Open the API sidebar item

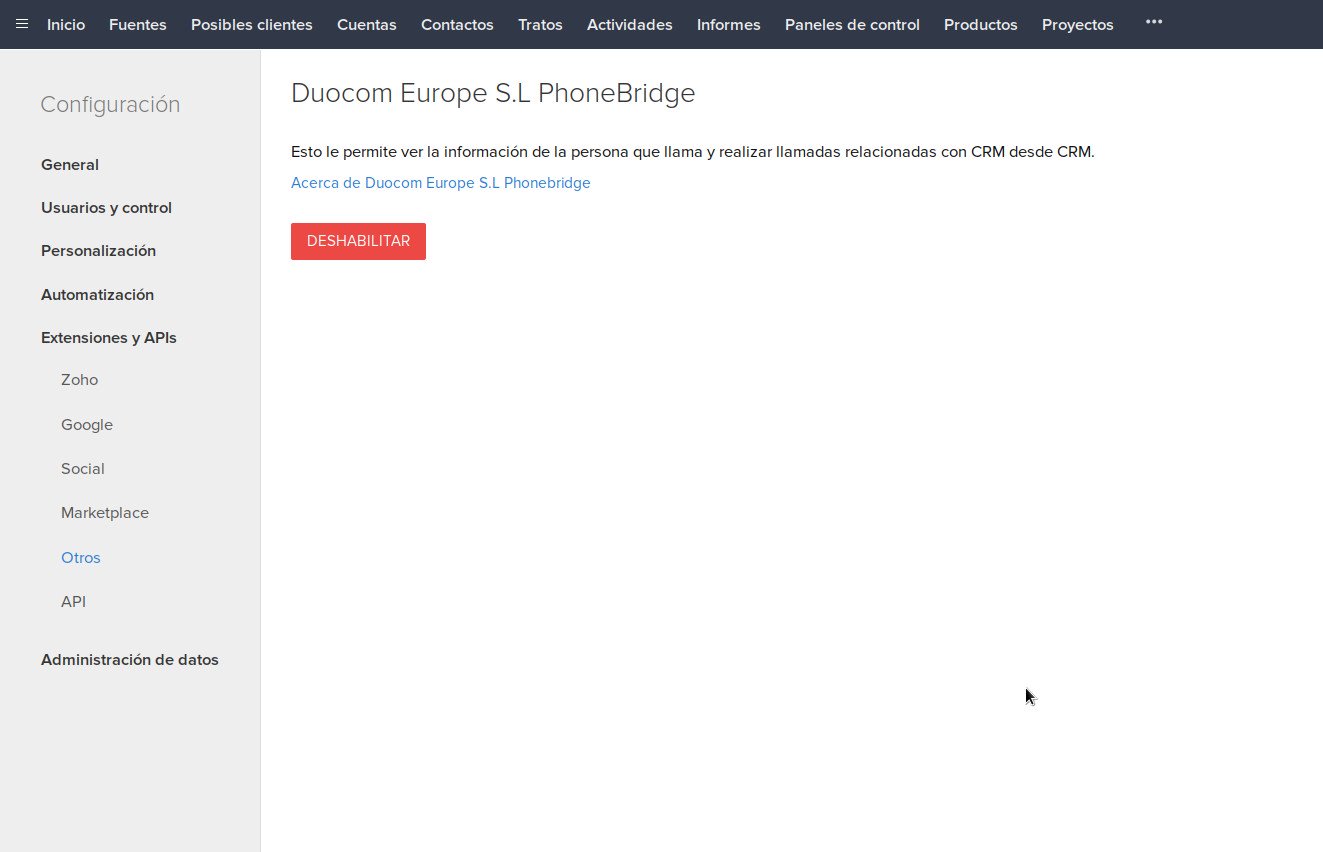tap(74, 602)
